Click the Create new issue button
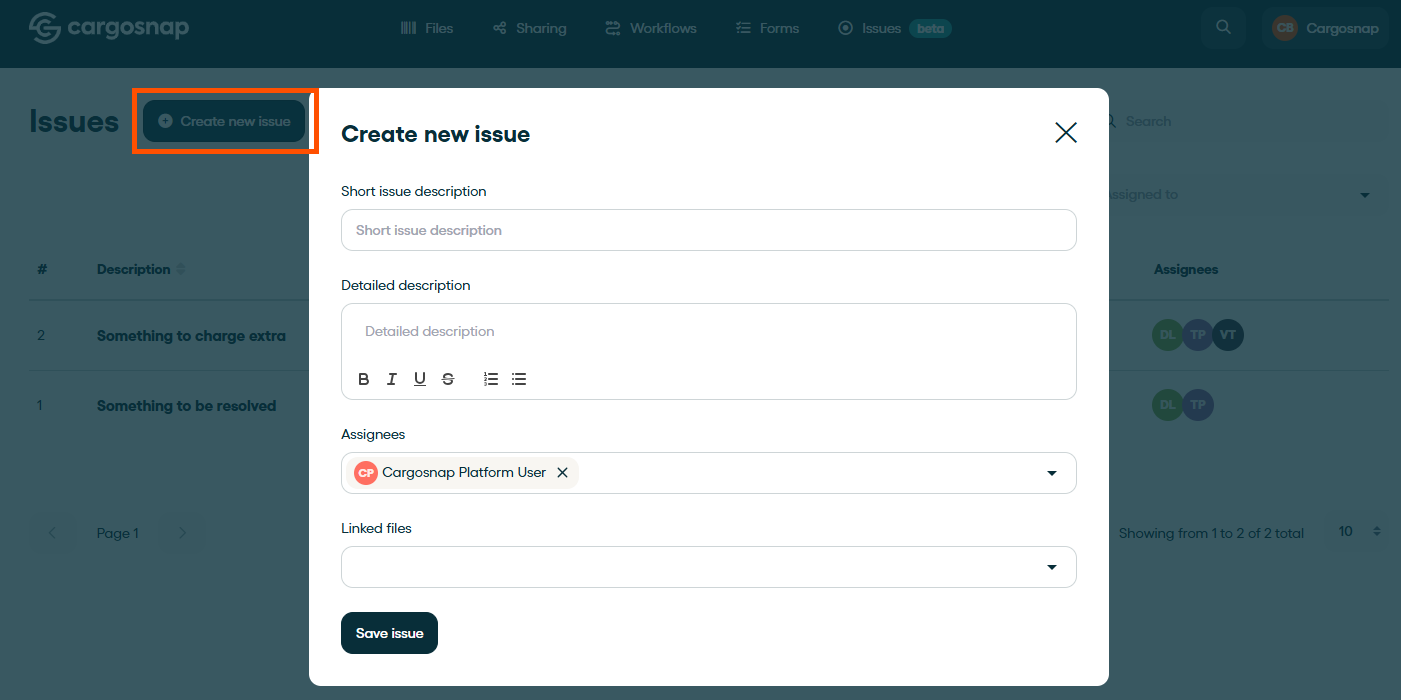This screenshot has height=700, width=1401. [x=224, y=121]
